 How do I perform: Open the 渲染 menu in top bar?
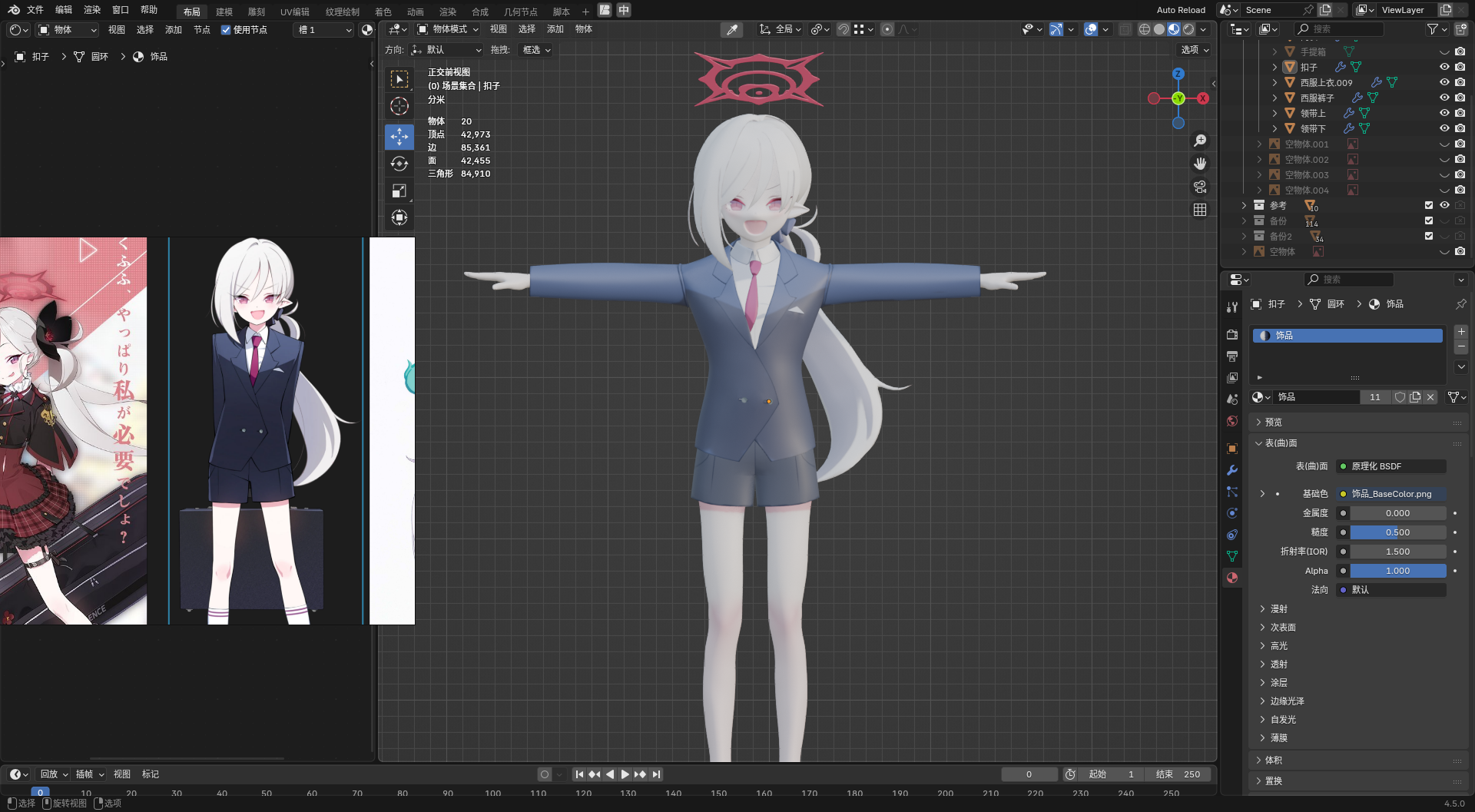(x=92, y=10)
